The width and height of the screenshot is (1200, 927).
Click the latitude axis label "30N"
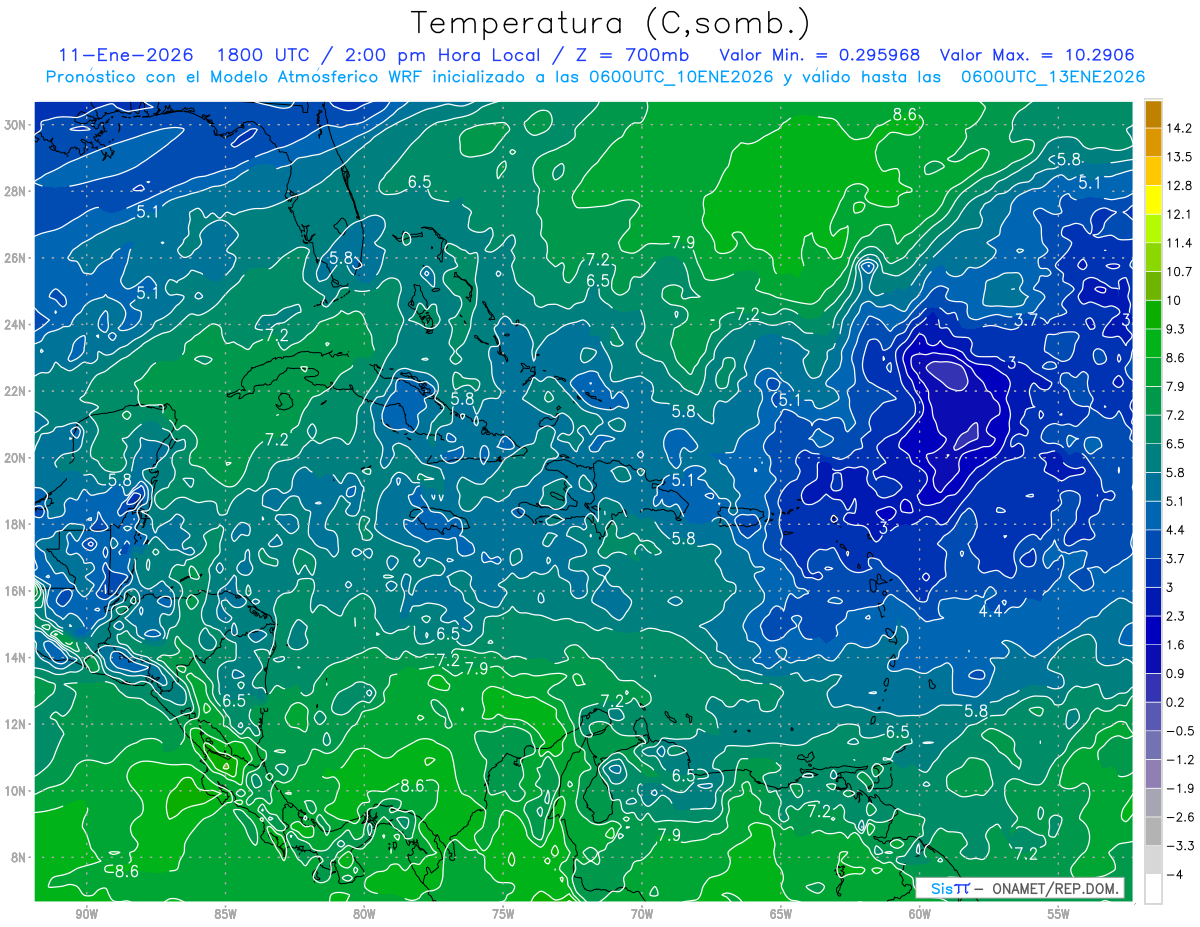(x=16, y=125)
